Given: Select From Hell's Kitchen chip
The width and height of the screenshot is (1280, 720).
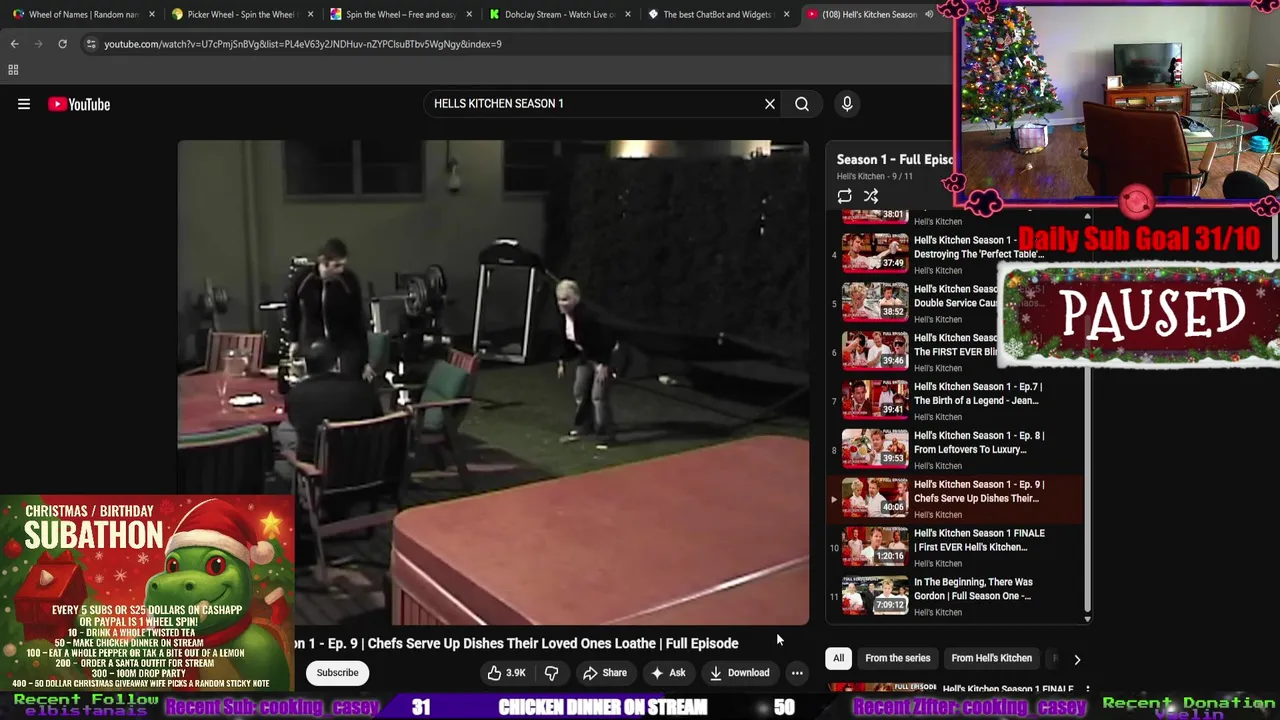Looking at the screenshot, I should pos(991,658).
